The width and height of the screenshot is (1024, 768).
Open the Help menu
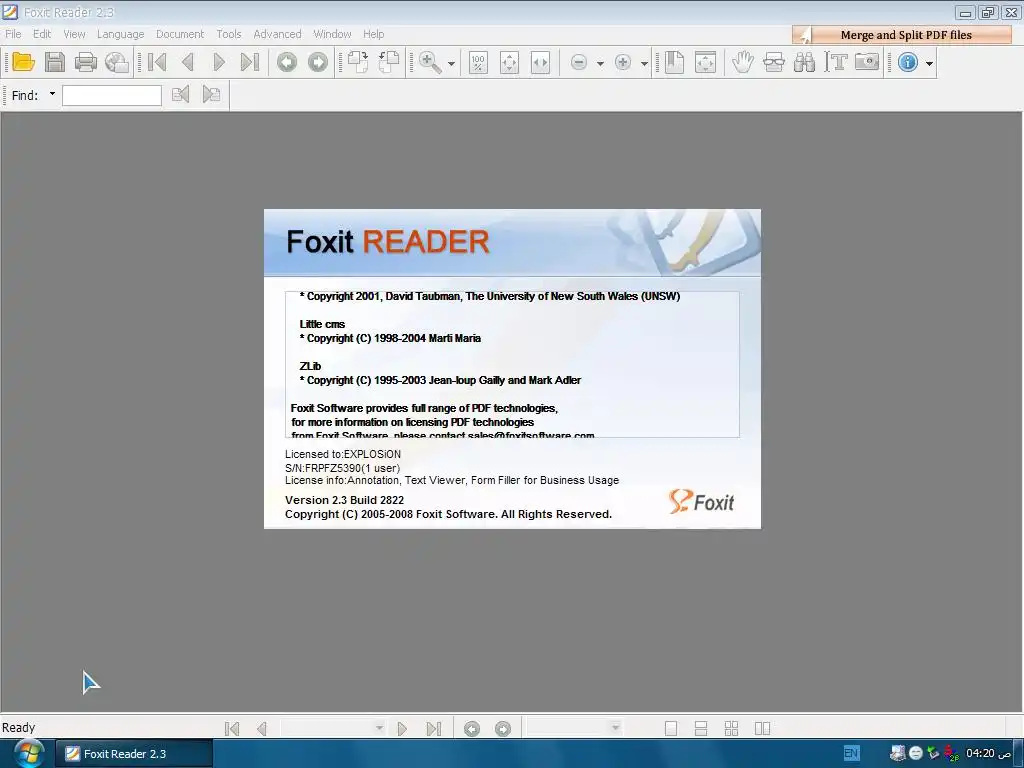pos(374,34)
